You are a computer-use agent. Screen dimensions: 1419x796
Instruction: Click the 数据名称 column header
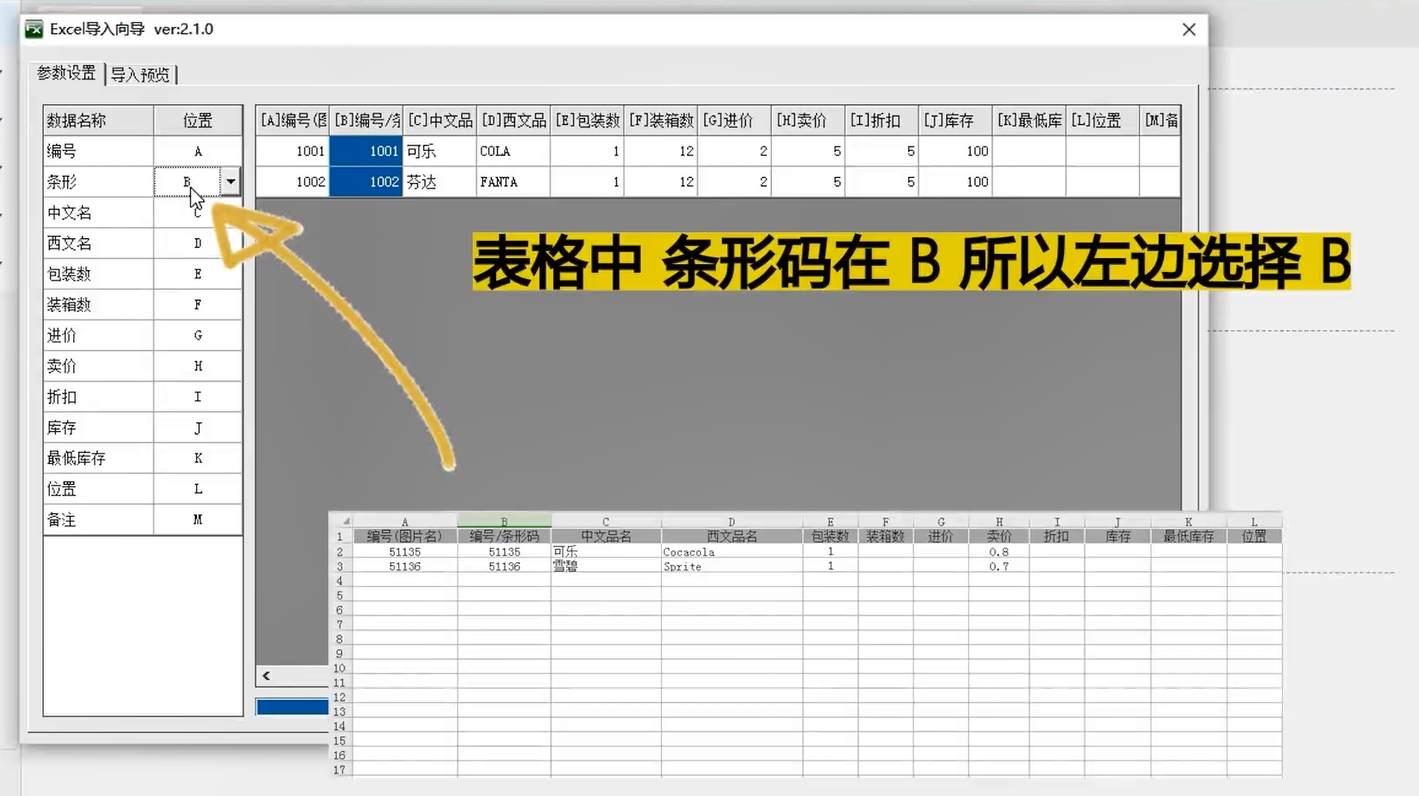point(99,120)
